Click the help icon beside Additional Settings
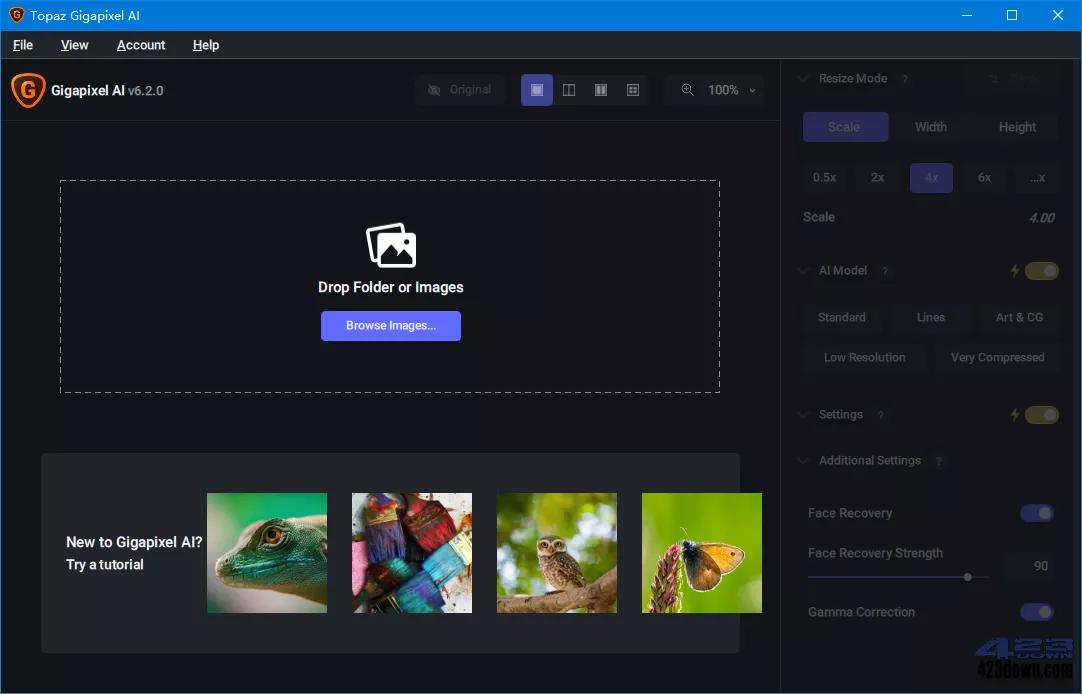Screen dimensions: 1082x694 click(x=939, y=461)
